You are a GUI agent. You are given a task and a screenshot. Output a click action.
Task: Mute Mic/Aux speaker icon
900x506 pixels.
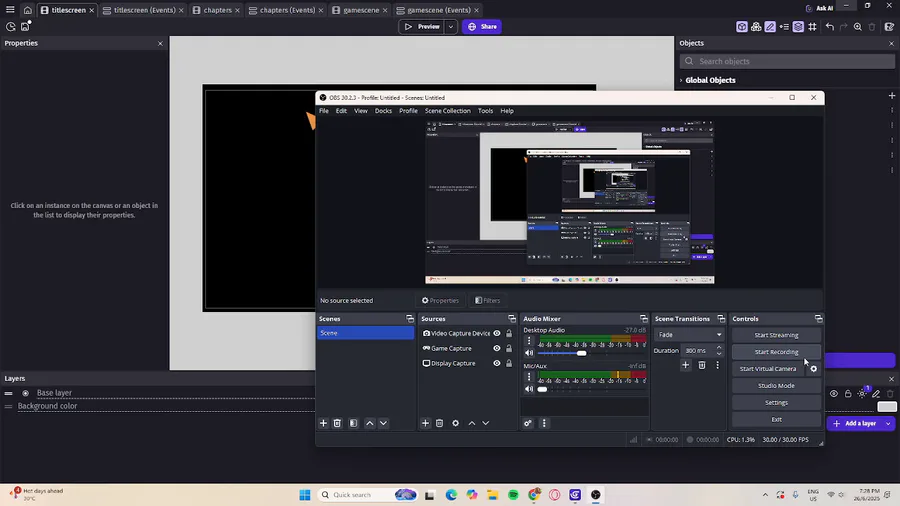pos(529,389)
